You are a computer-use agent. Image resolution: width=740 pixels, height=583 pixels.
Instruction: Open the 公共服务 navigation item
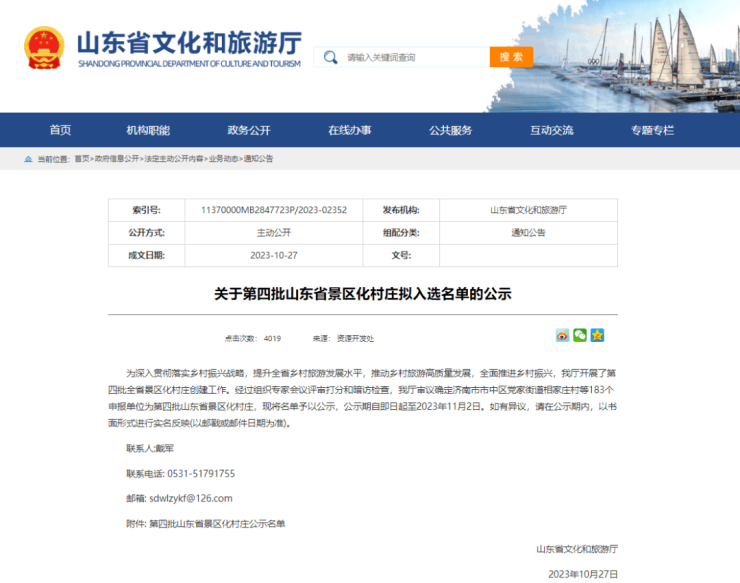(x=450, y=130)
